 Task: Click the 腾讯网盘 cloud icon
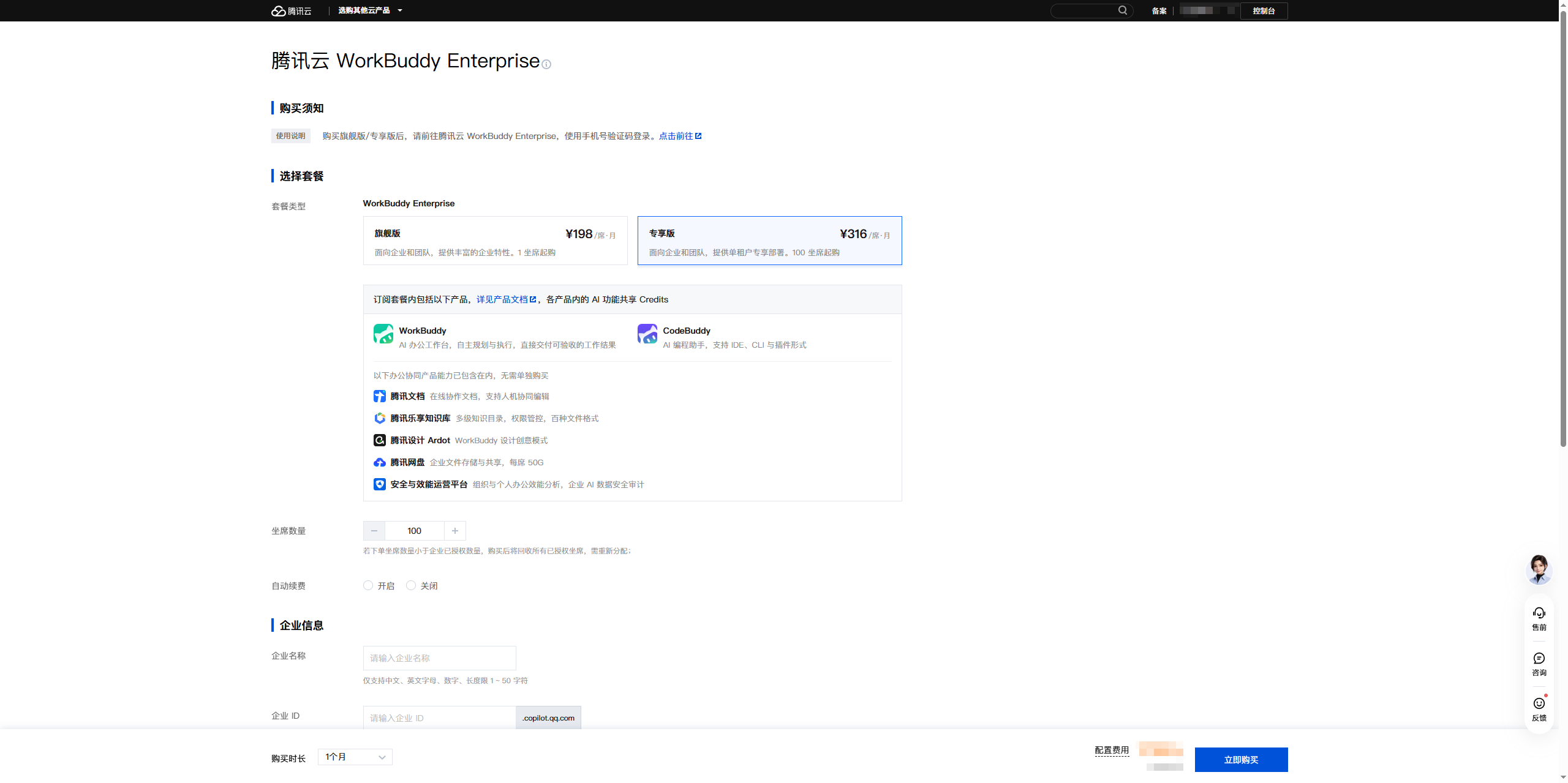[x=380, y=462]
